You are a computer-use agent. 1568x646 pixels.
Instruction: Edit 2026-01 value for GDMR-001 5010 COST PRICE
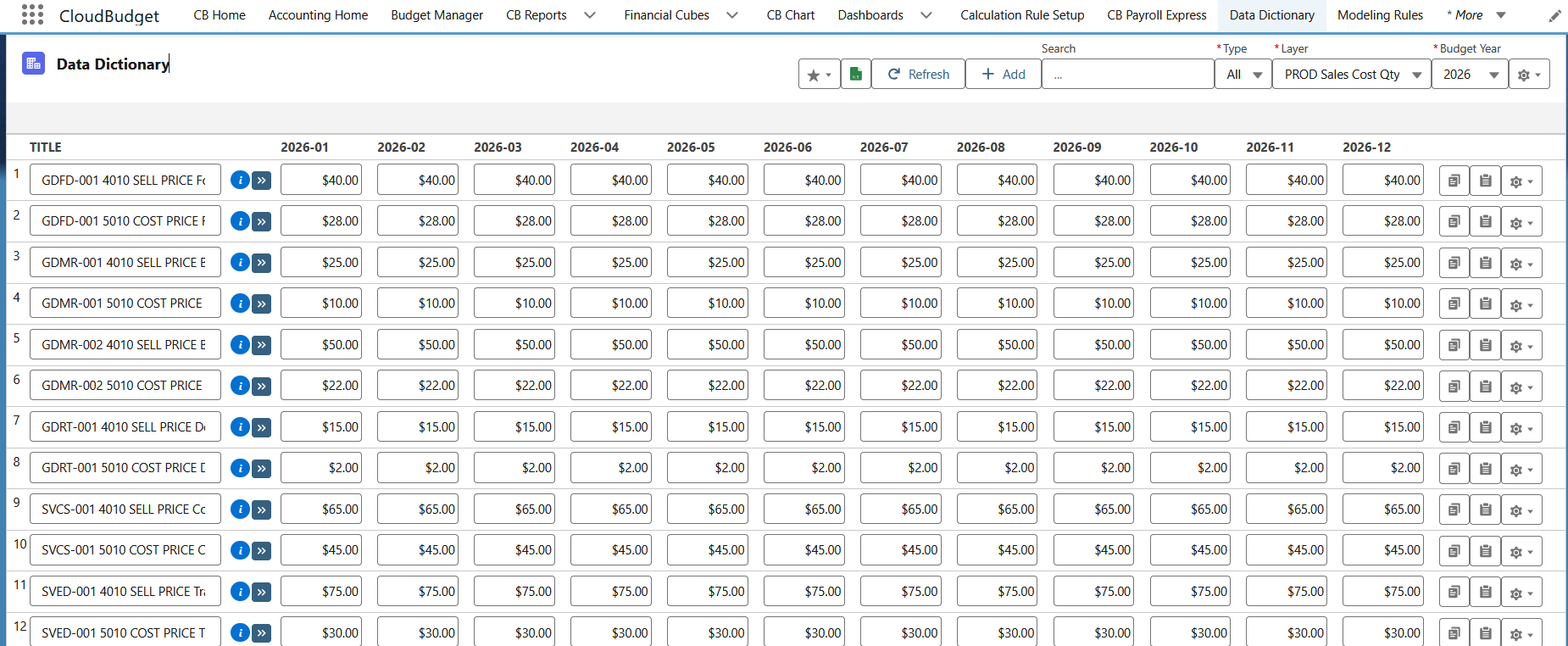click(x=321, y=304)
